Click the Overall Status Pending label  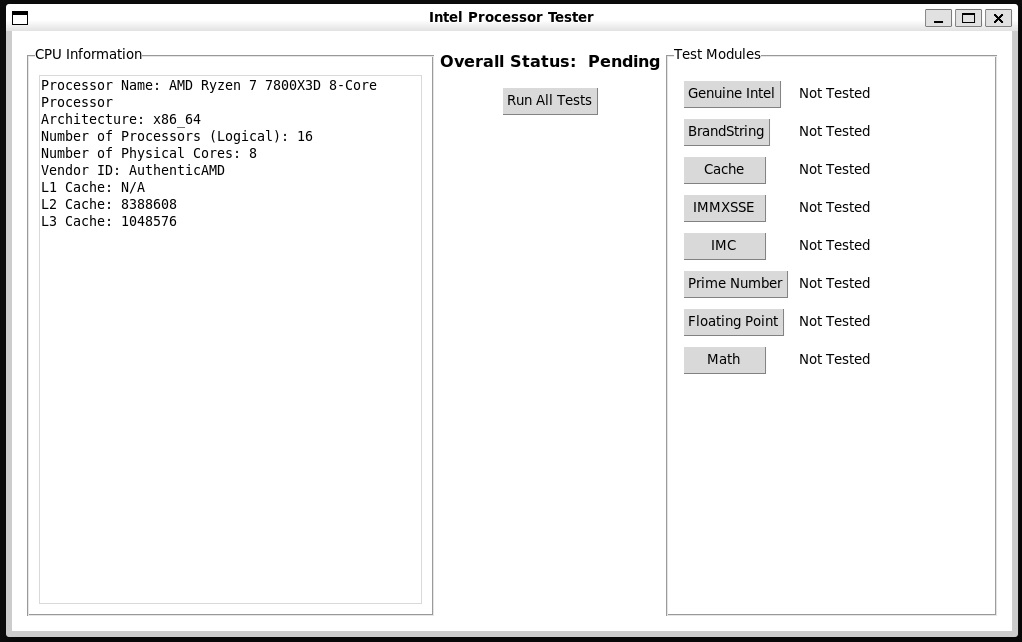click(550, 61)
